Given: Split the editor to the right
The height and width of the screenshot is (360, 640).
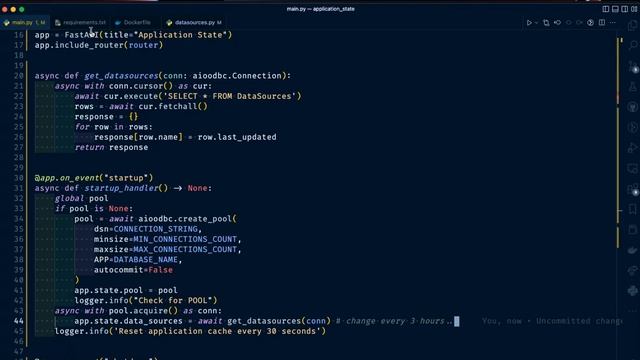Looking at the screenshot, I should 602,23.
